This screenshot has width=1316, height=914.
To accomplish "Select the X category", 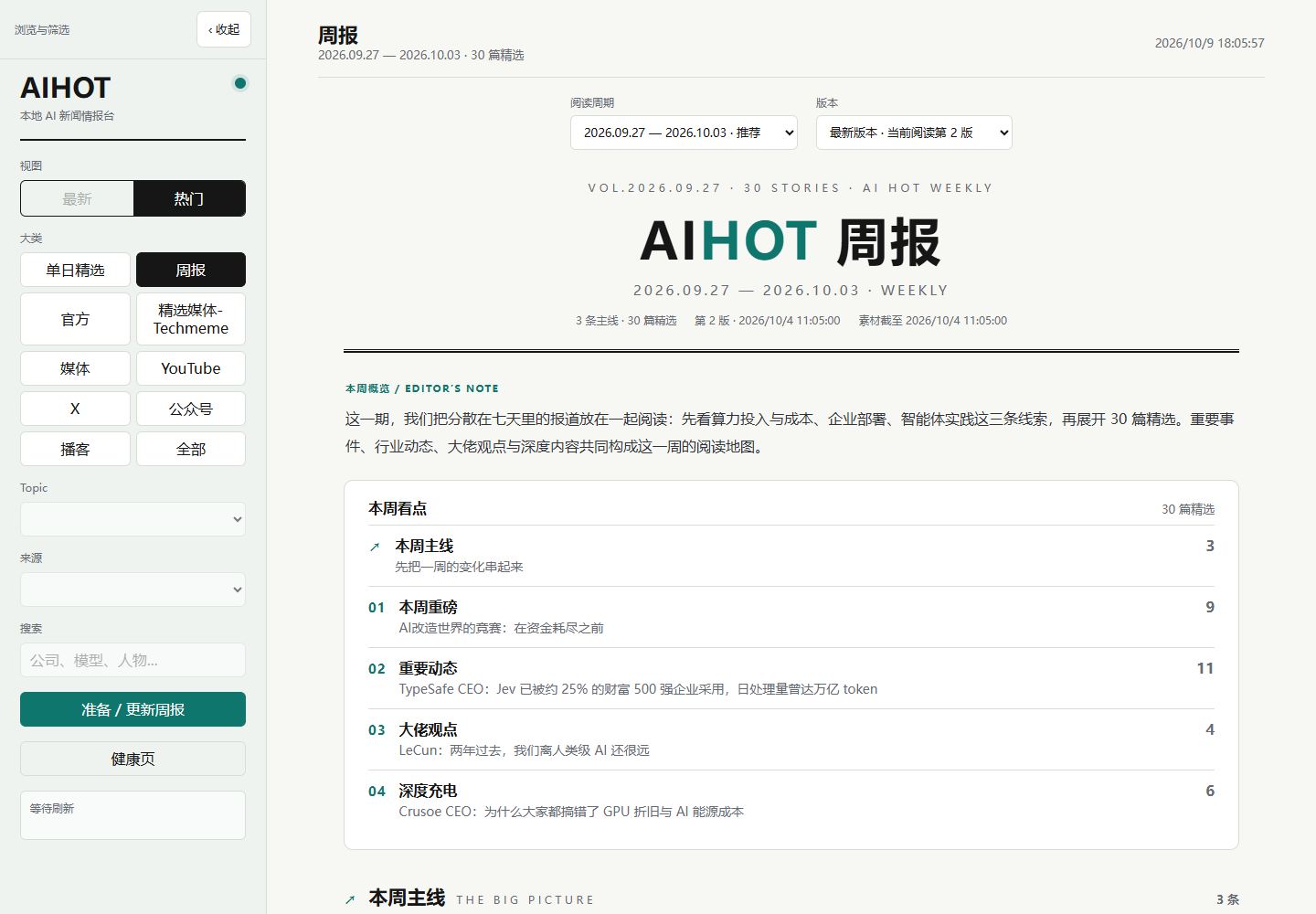I will click(x=75, y=409).
